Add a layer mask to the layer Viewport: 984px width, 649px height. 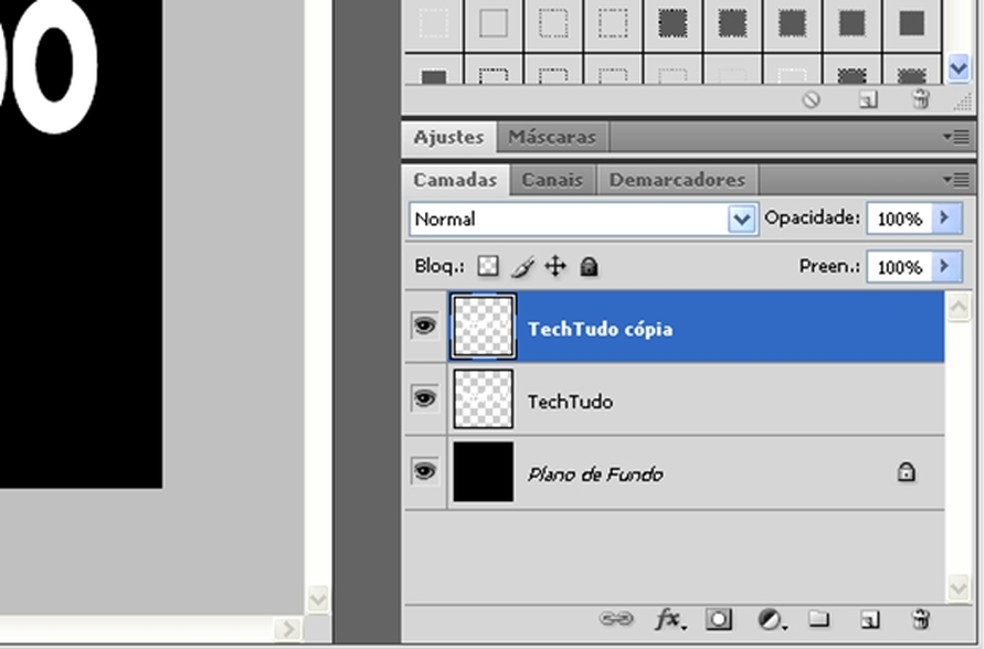coord(719,620)
